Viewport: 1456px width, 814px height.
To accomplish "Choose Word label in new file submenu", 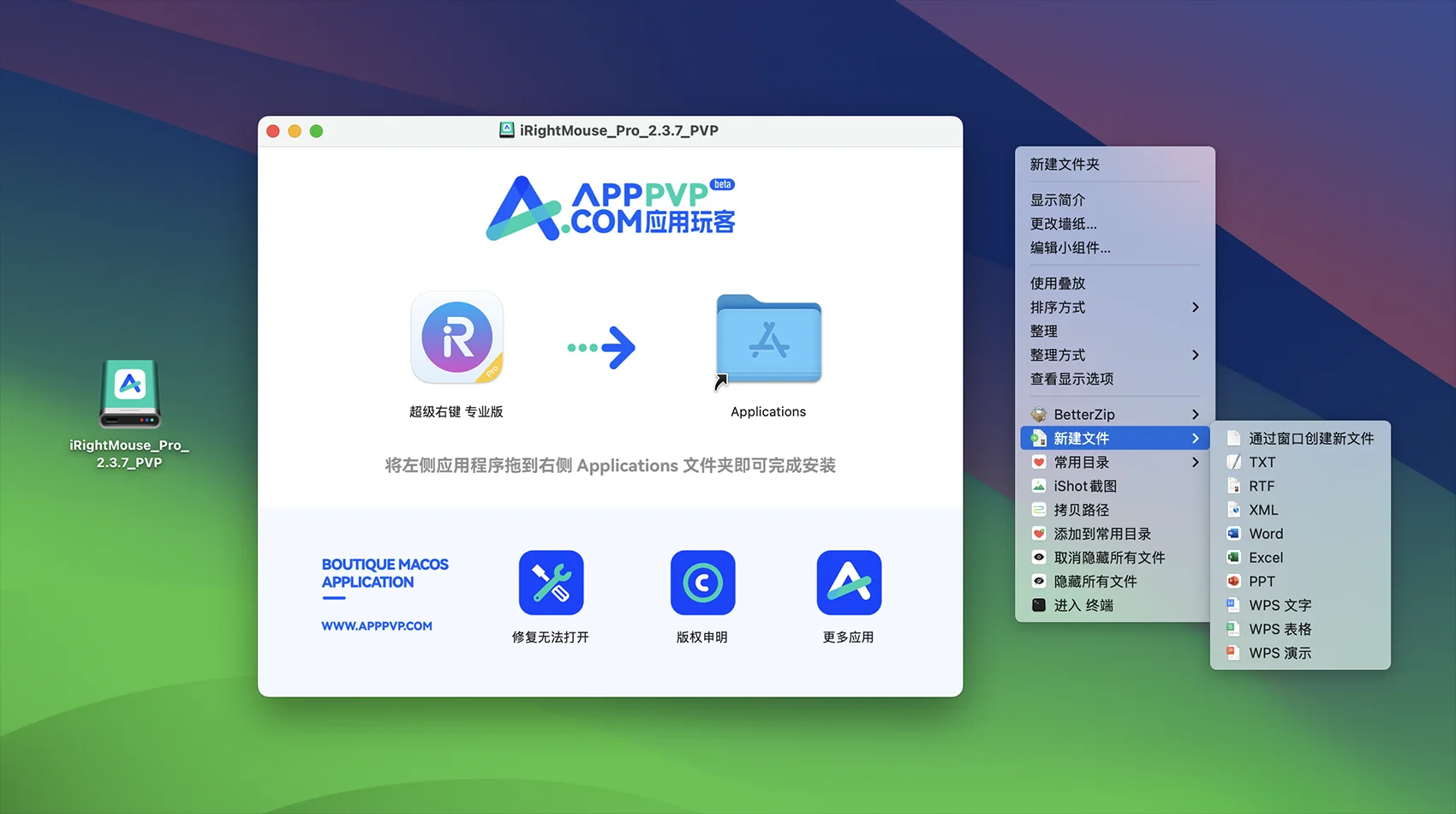I will (x=1266, y=534).
